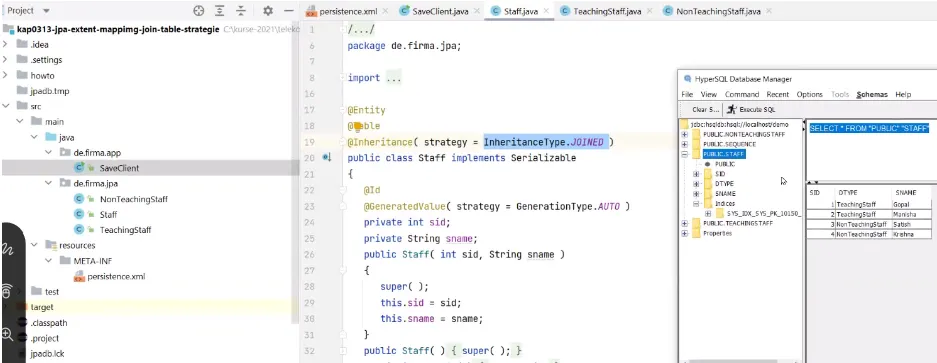Expand the SNAME column node
This screenshot has width=937, height=363.
[696, 194]
